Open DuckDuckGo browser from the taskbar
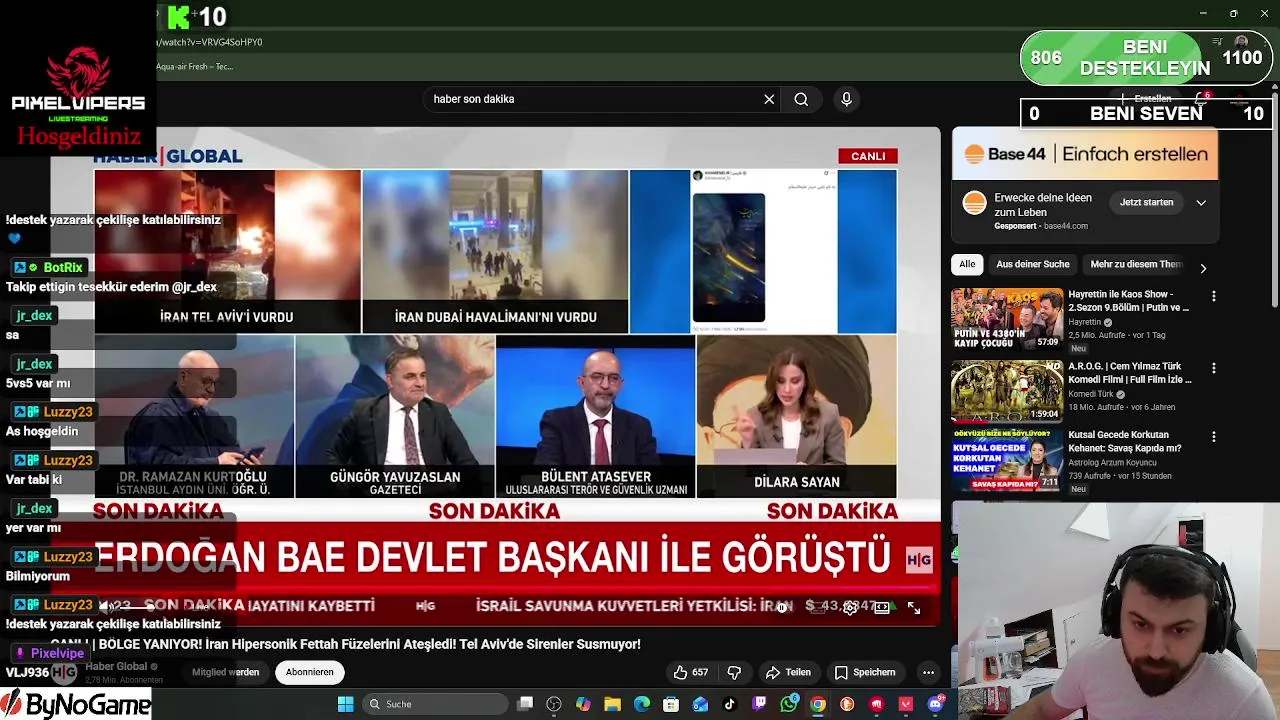Viewport: 1280px width, 720px height. [847, 704]
